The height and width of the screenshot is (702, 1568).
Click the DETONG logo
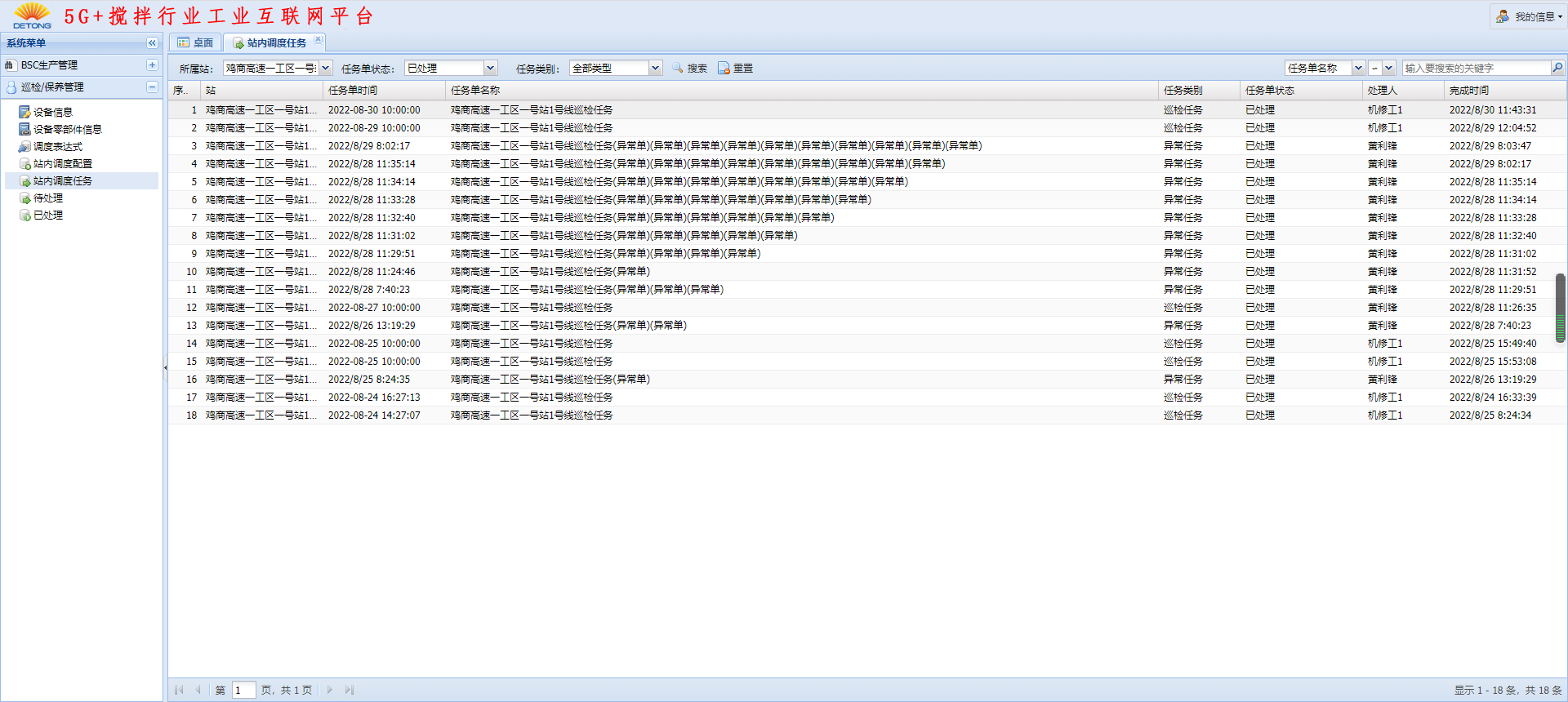point(32,16)
